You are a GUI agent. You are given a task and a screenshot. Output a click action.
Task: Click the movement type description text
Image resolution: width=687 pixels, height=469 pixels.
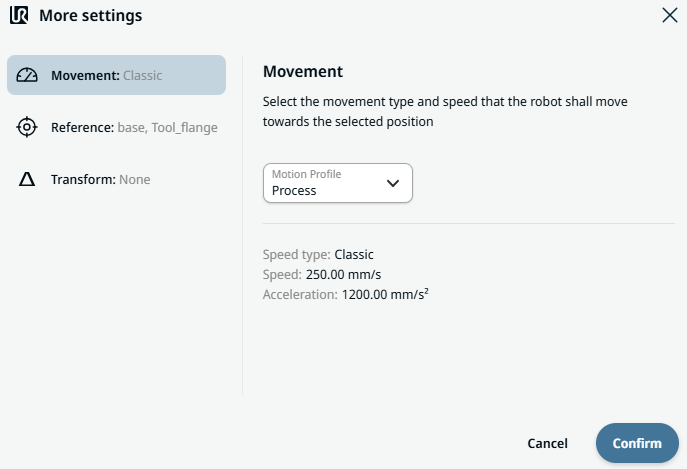pyautogui.click(x=445, y=112)
